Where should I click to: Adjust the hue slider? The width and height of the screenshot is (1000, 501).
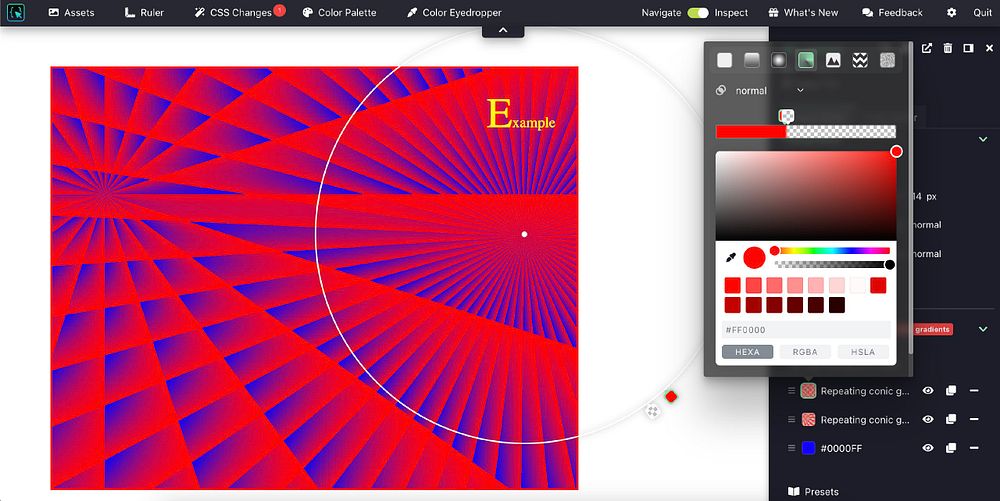pyautogui.click(x=832, y=250)
